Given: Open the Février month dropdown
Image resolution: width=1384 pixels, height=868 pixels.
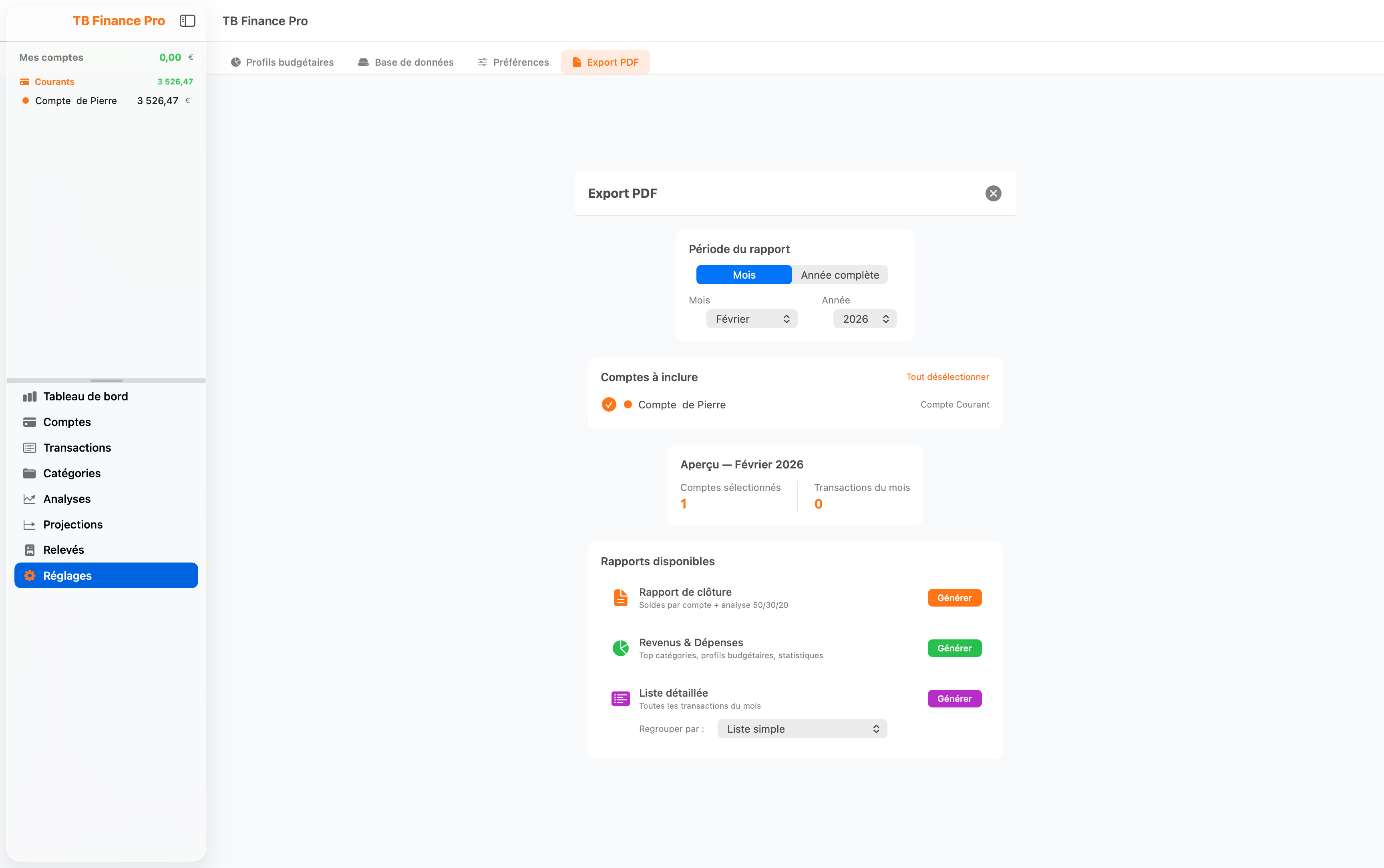Looking at the screenshot, I should [x=751, y=319].
